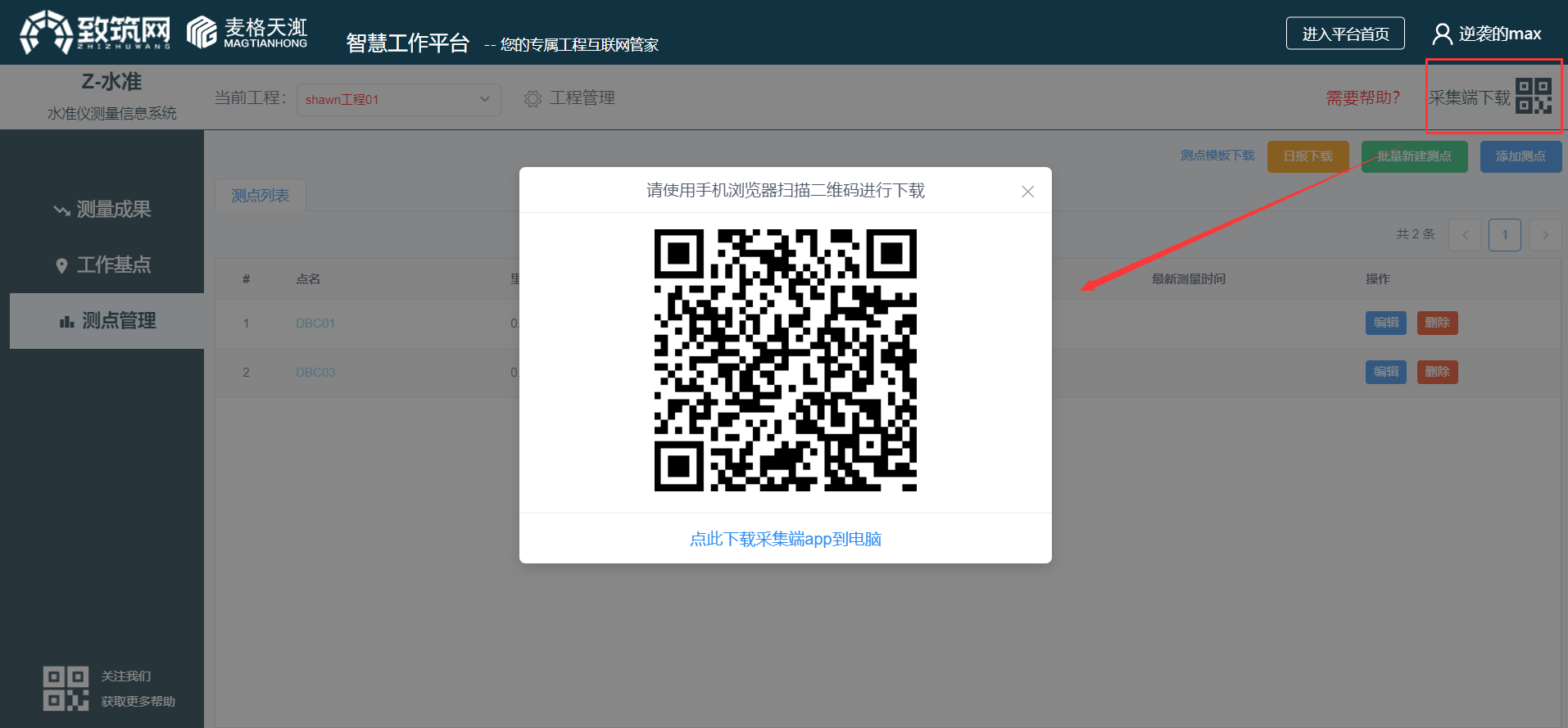Screen dimensions: 1568x728
Task: Go to the next page arrow
Action: [1545, 235]
